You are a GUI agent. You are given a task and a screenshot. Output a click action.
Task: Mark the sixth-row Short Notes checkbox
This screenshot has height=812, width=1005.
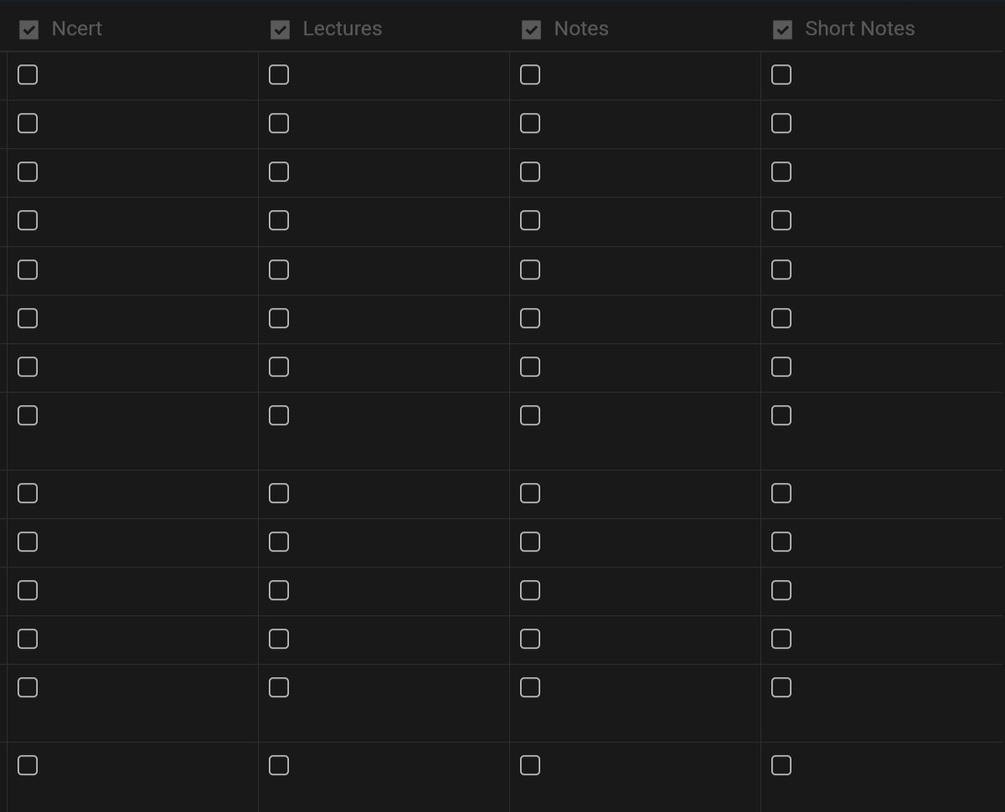point(781,318)
